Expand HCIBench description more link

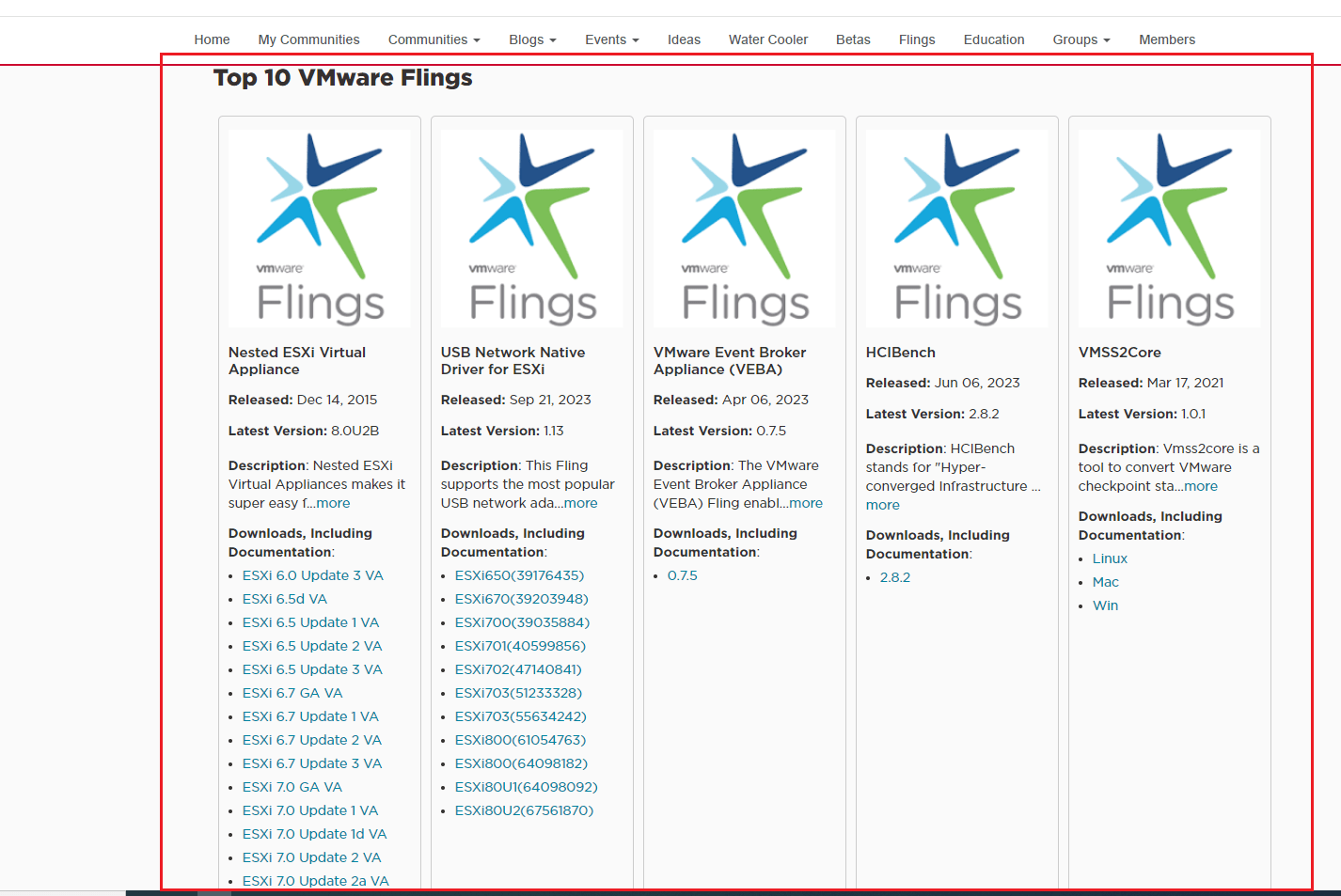[x=883, y=505]
